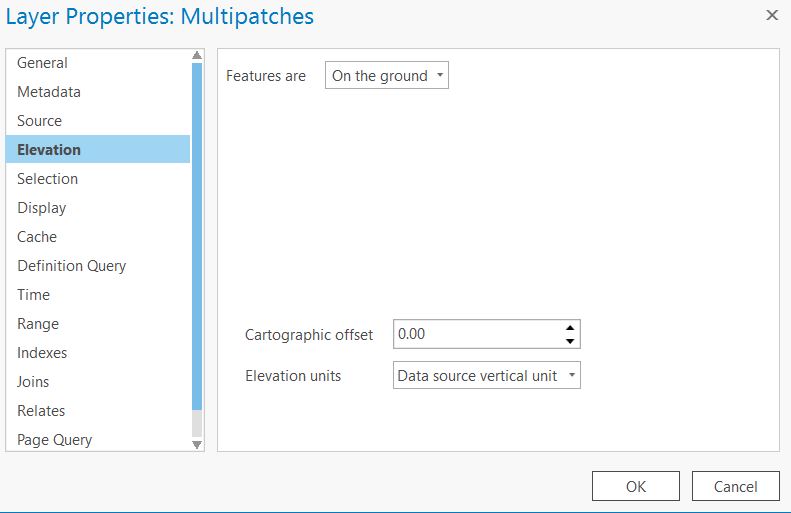Open the Elevation units dropdown

pyautogui.click(x=486, y=376)
